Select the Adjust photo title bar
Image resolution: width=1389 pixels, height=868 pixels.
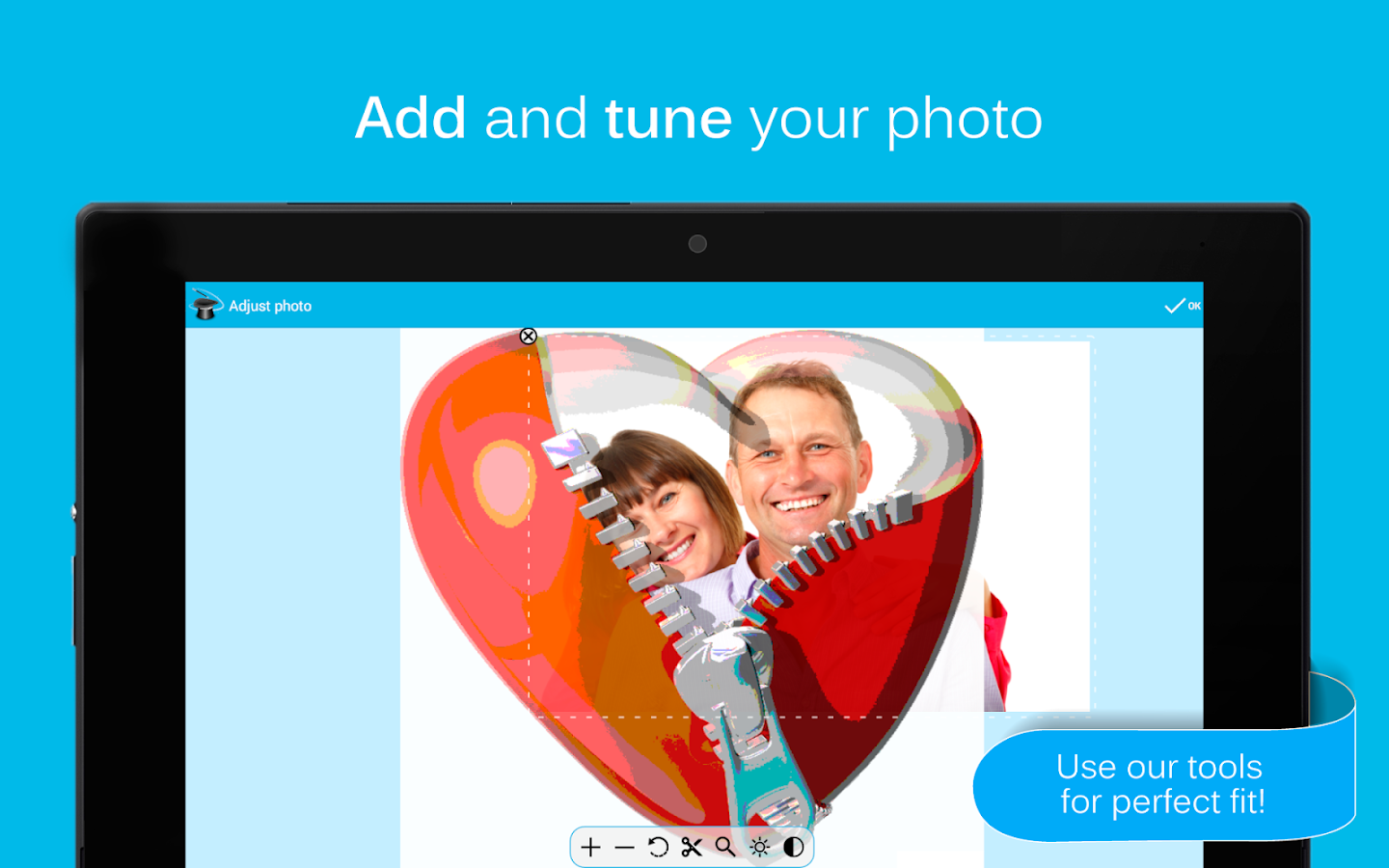click(269, 306)
